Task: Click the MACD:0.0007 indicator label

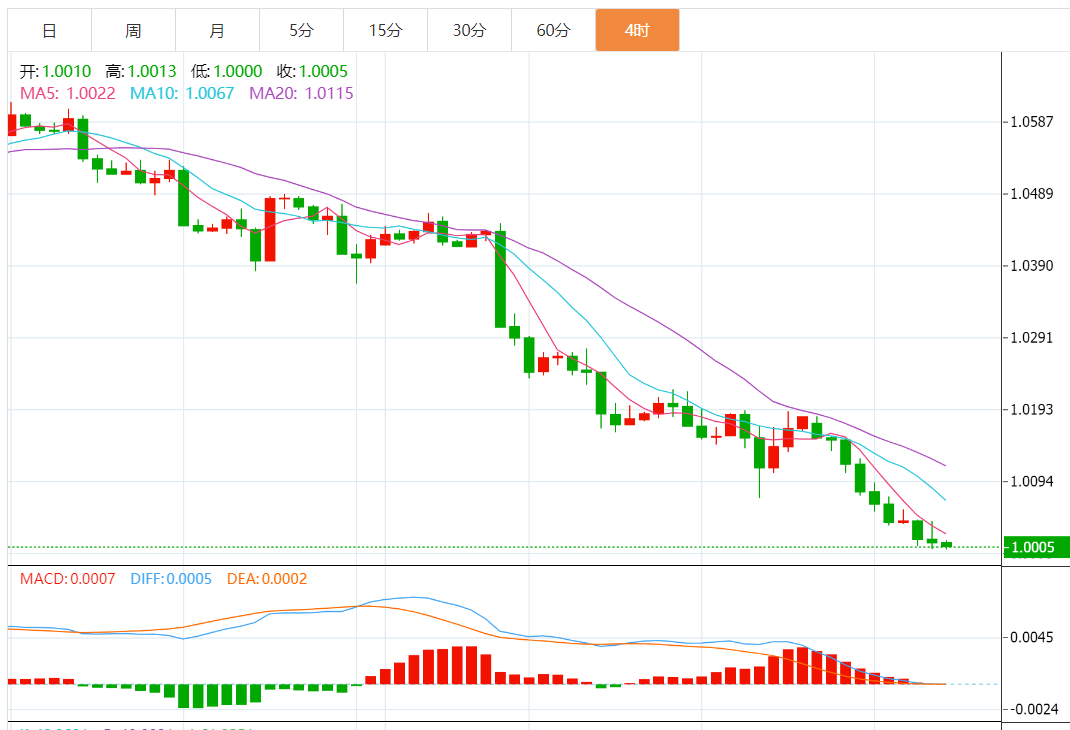Action: tap(68, 579)
